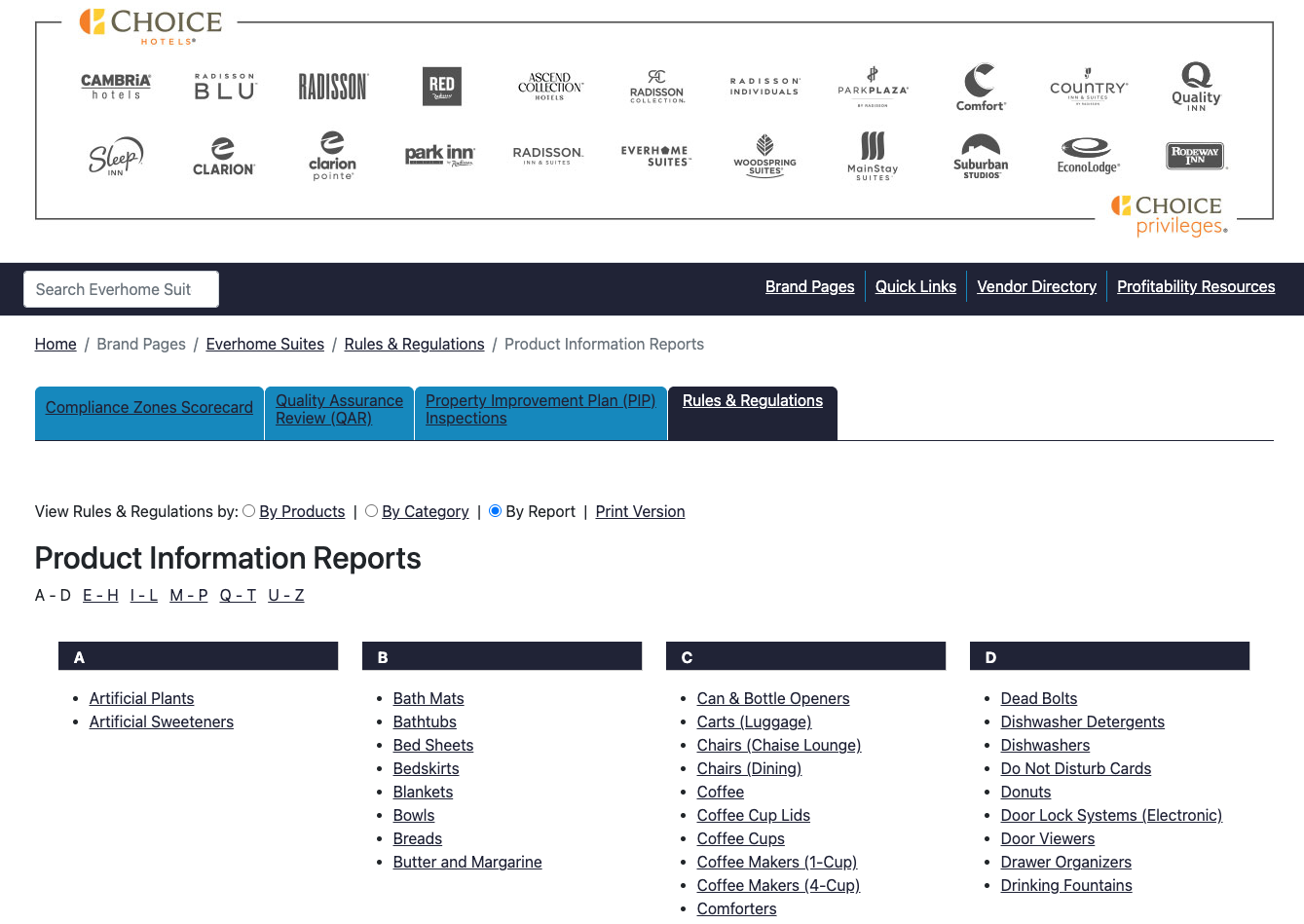1304x924 pixels.
Task: Click the Choice Hotels logo
Action: point(151,26)
